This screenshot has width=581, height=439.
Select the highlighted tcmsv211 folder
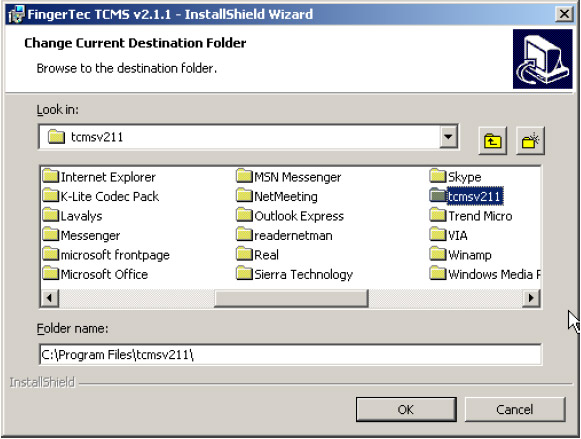tap(466, 196)
